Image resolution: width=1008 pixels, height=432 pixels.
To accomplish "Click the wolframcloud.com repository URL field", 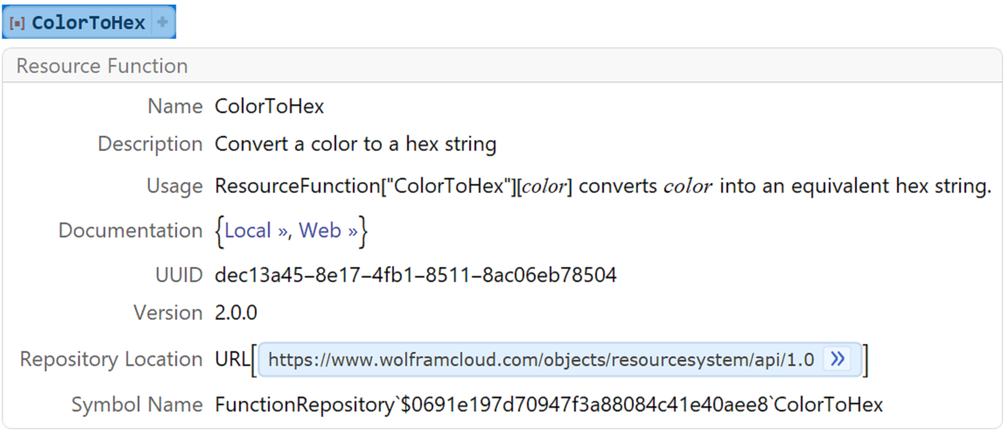I will tap(540, 360).
